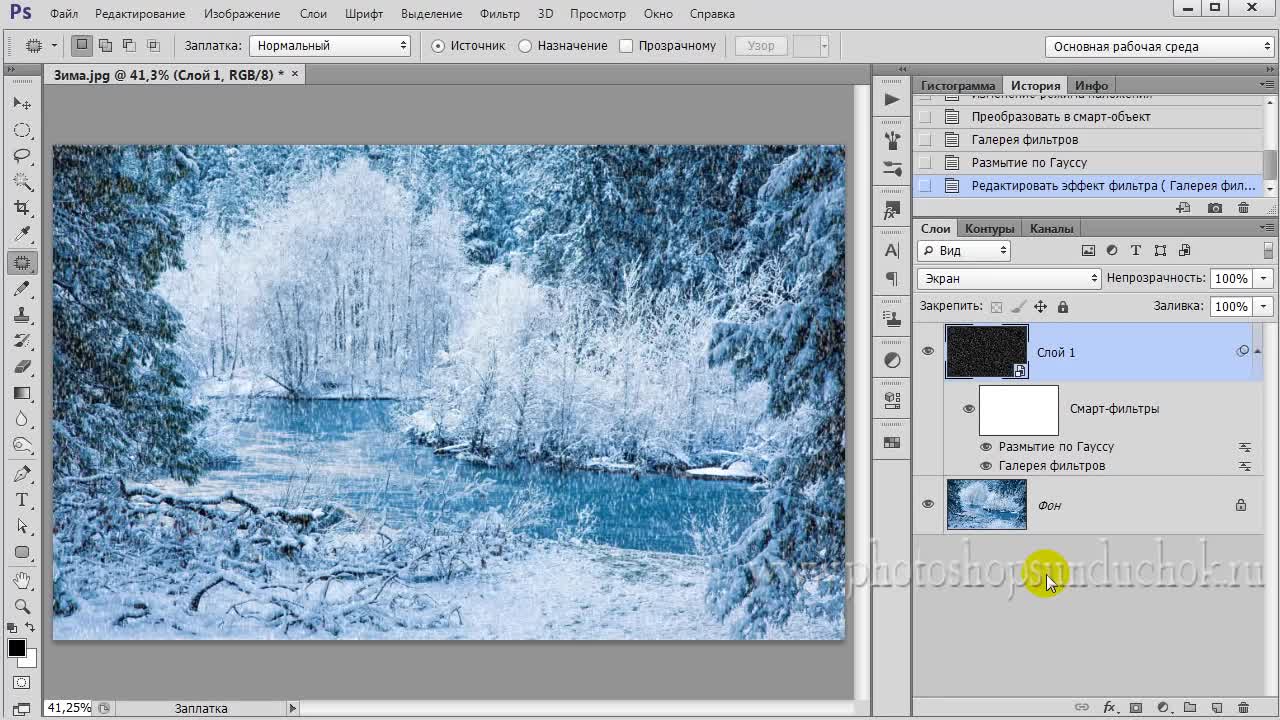Image resolution: width=1280 pixels, height=720 pixels.
Task: Lock all layer attributes (padlock icon)
Action: (x=1063, y=307)
